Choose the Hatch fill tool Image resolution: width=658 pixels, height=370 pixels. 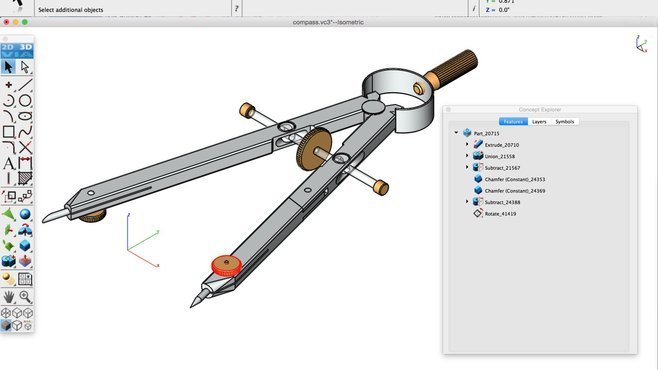pos(25,179)
